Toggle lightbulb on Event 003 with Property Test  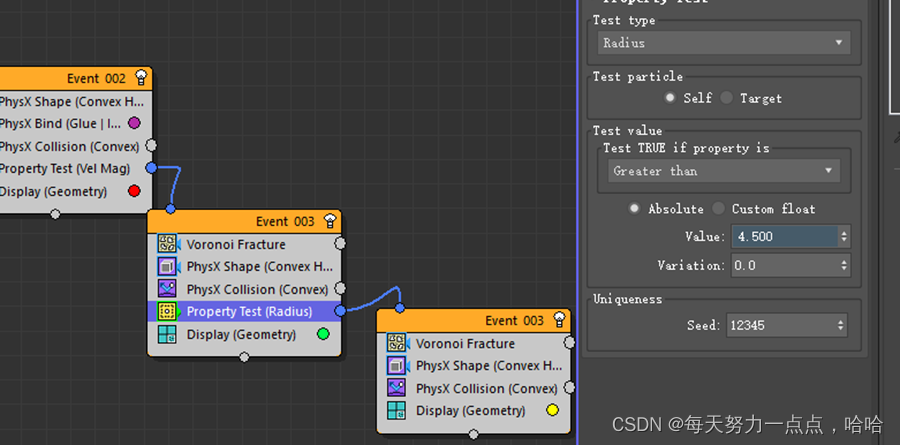point(330,220)
